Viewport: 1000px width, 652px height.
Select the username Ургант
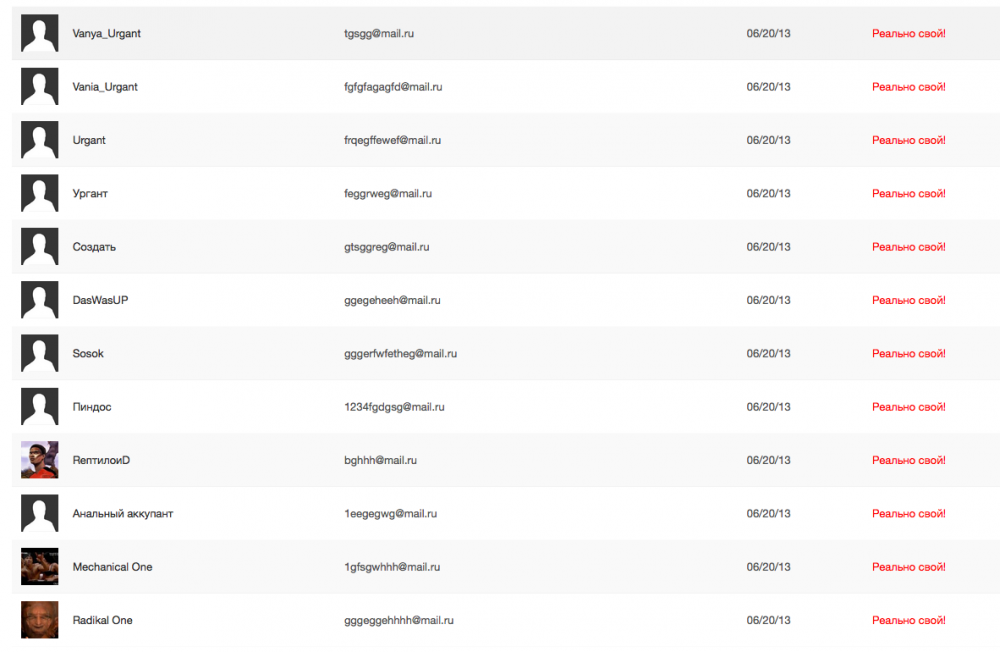click(90, 193)
